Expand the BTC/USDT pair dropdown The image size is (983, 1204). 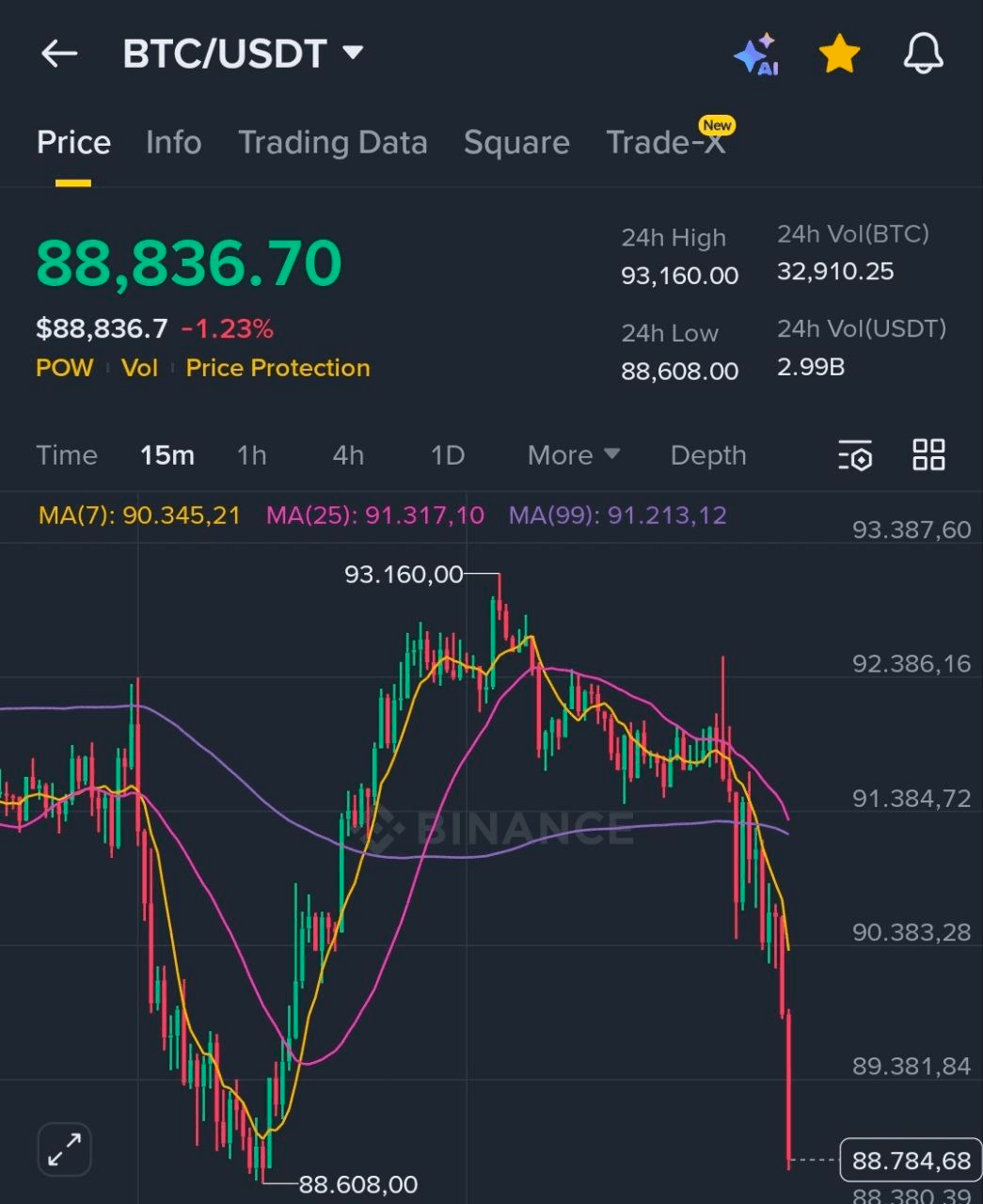coord(354,53)
